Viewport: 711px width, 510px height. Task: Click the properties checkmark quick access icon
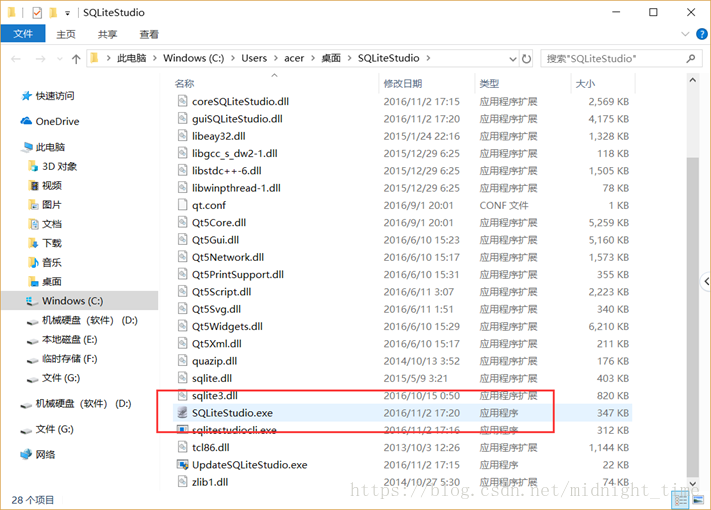click(x=37, y=13)
